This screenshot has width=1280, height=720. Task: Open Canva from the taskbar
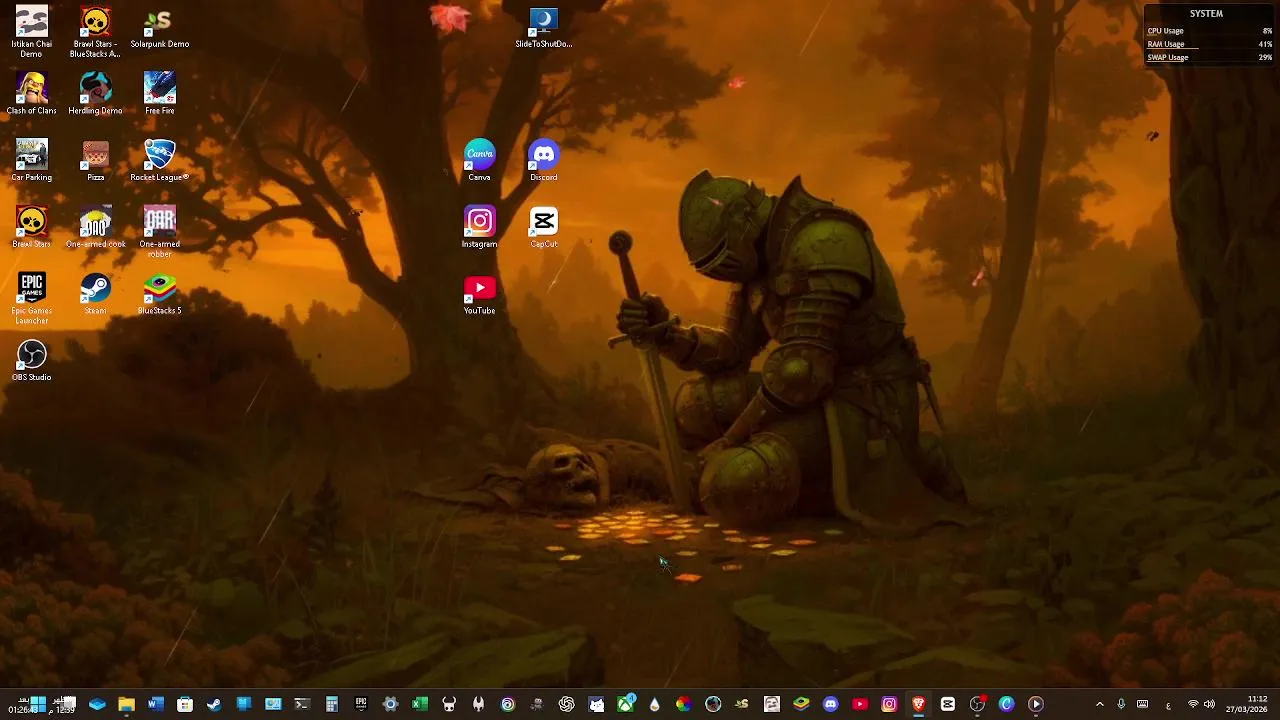1006,704
